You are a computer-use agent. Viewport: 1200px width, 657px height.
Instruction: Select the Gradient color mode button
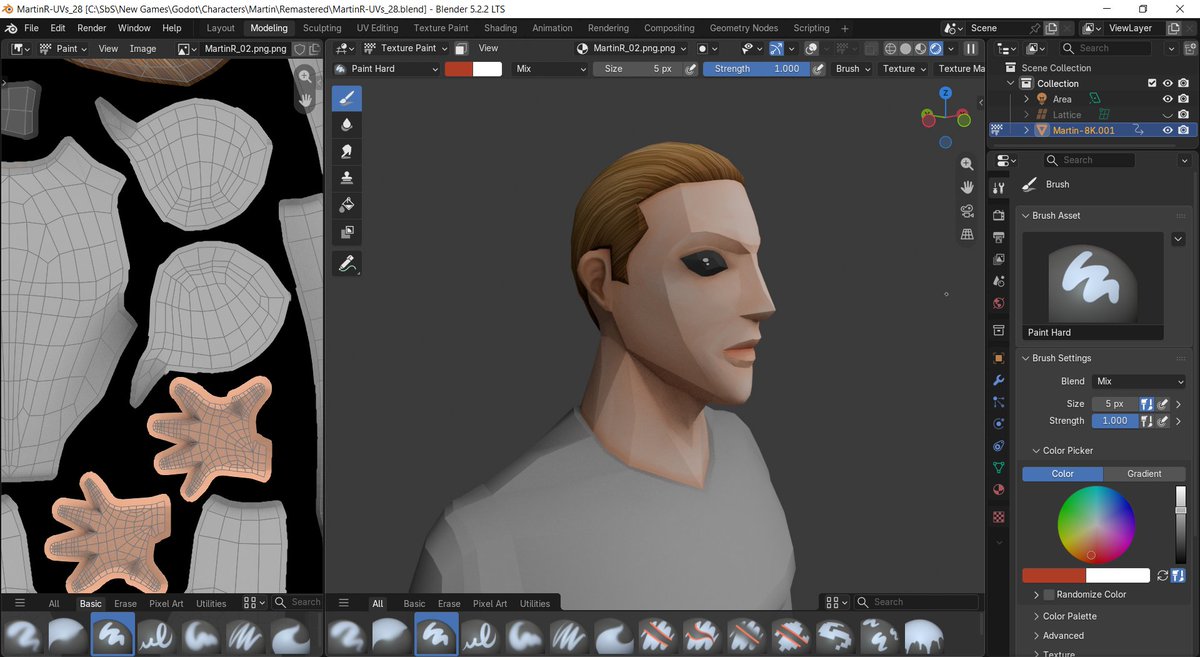[1144, 474]
